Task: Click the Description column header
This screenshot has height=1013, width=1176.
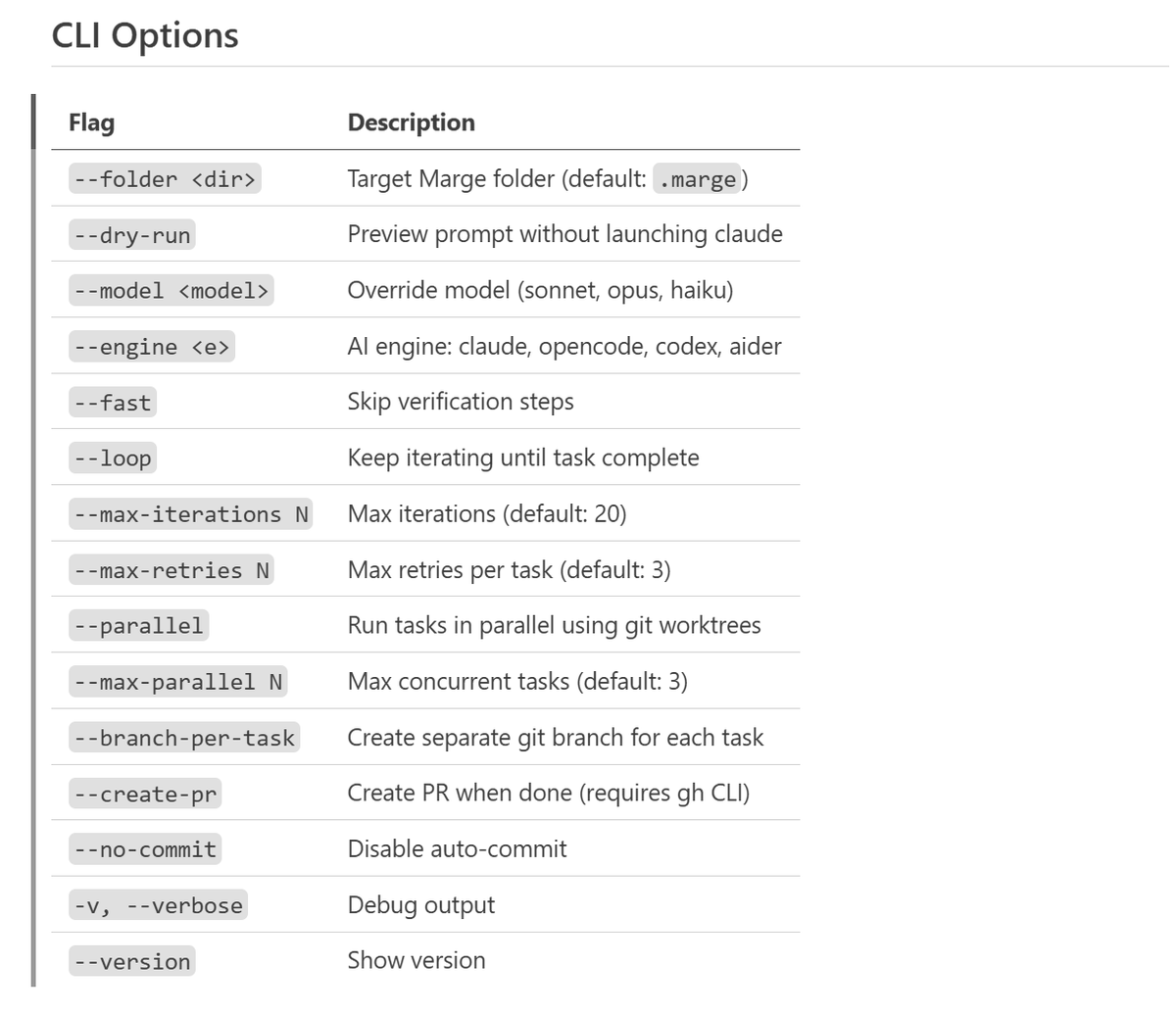Action: coord(411,122)
